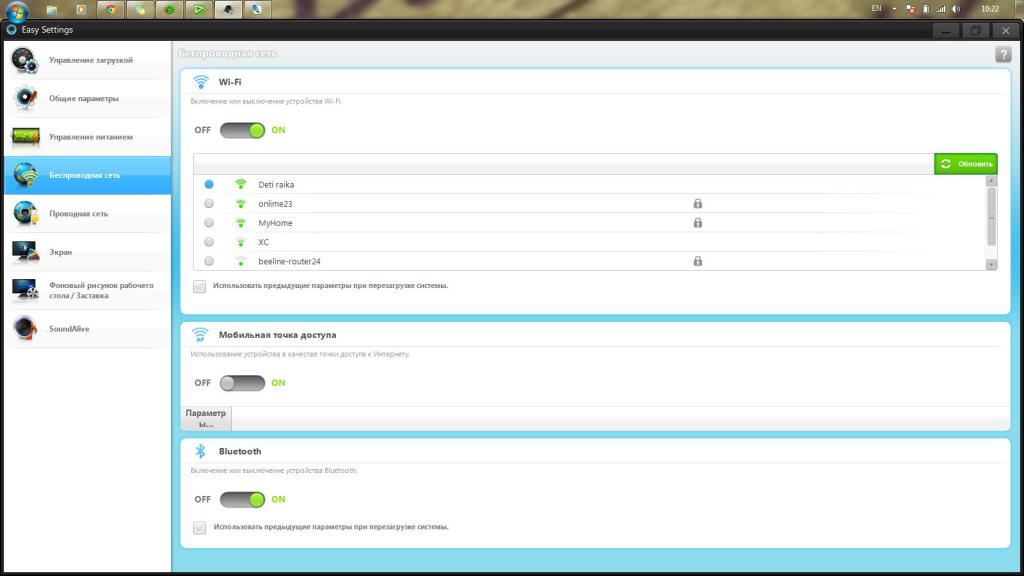The image size is (1024, 576).
Task: Open the SoundAlive speaker icon
Action: click(x=25, y=328)
